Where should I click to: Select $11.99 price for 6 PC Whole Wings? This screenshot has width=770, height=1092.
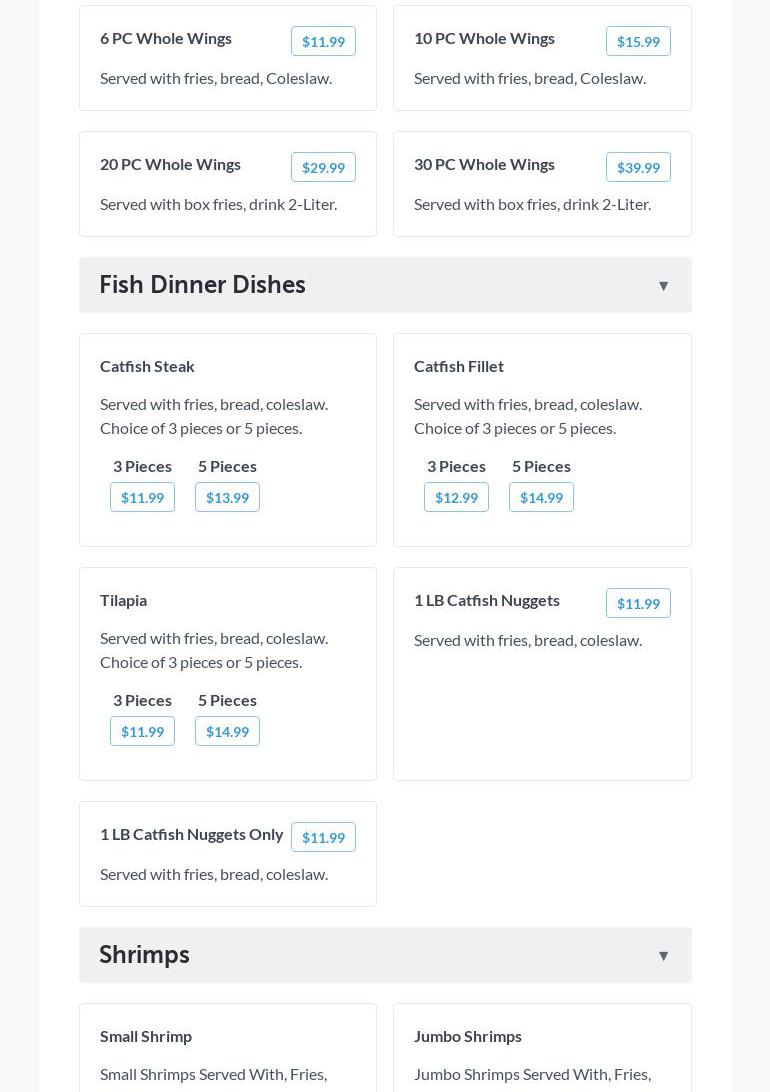click(323, 41)
